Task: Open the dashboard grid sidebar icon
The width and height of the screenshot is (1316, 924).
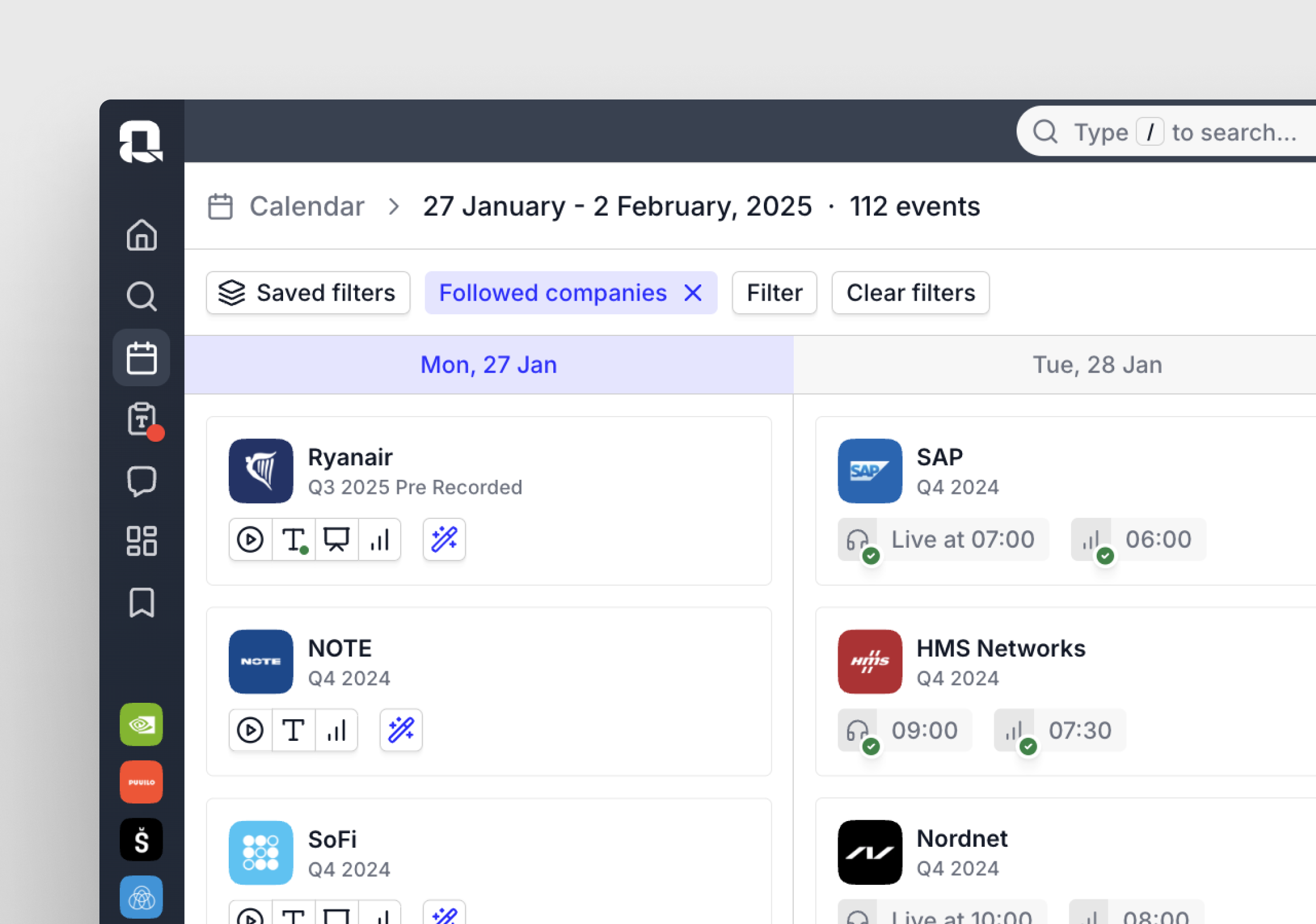Action: tap(142, 541)
